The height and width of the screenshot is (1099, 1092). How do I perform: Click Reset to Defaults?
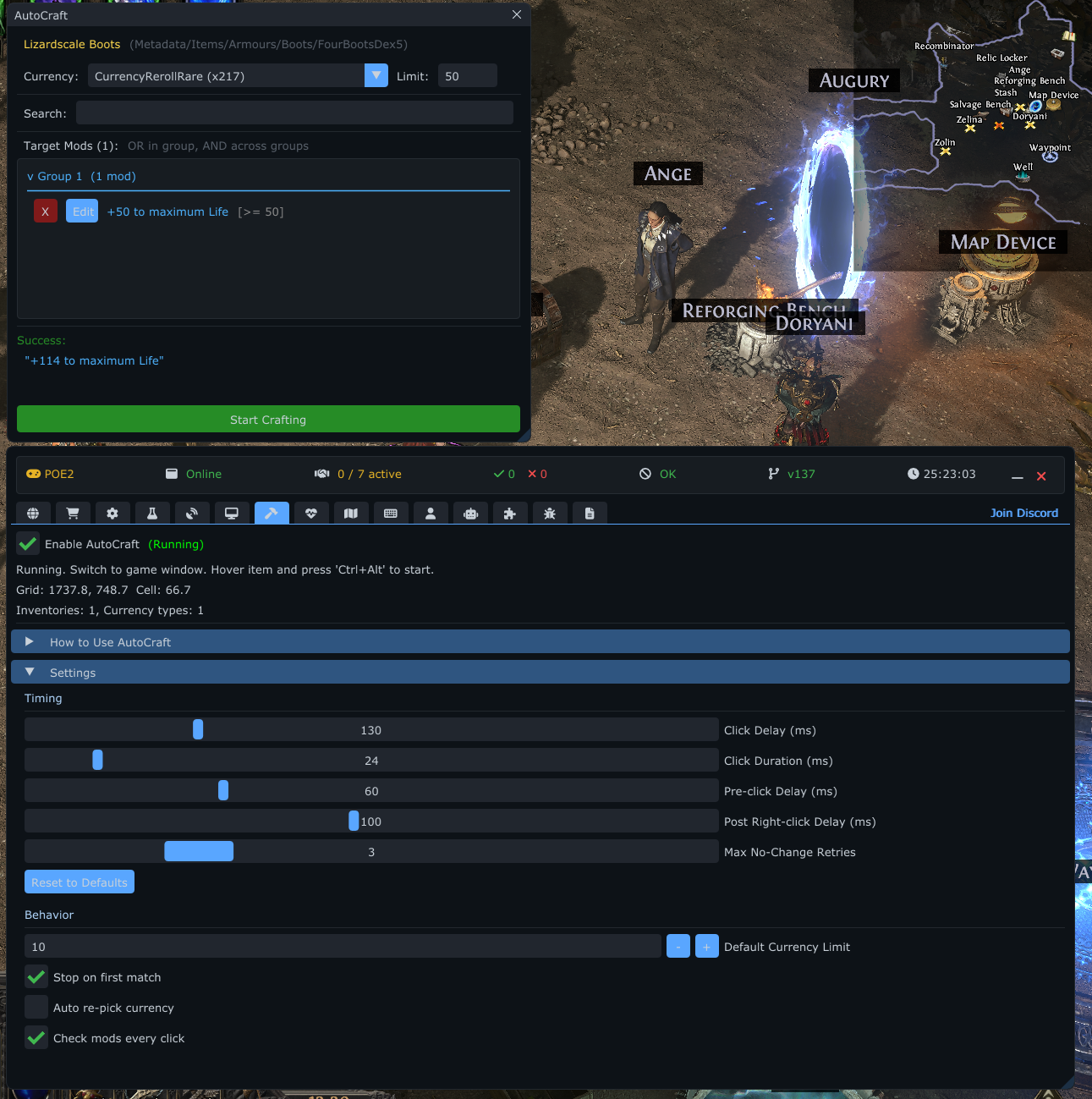pyautogui.click(x=80, y=882)
